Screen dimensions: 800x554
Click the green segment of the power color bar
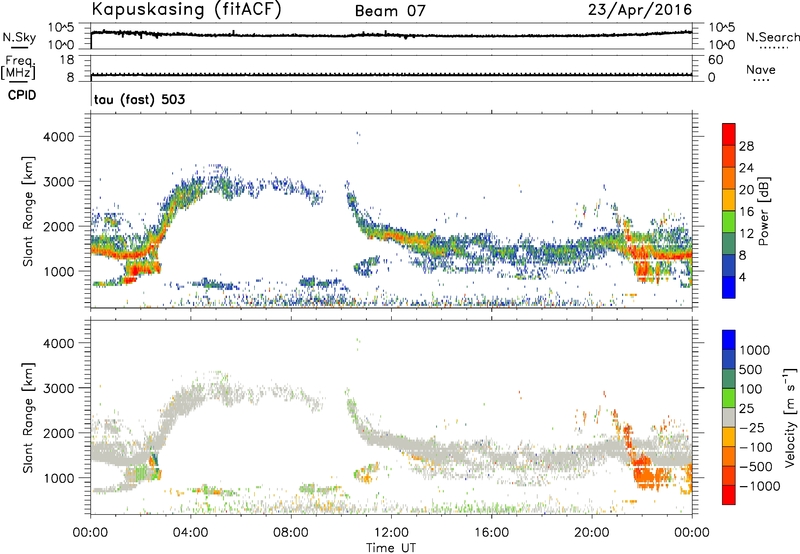(x=729, y=221)
